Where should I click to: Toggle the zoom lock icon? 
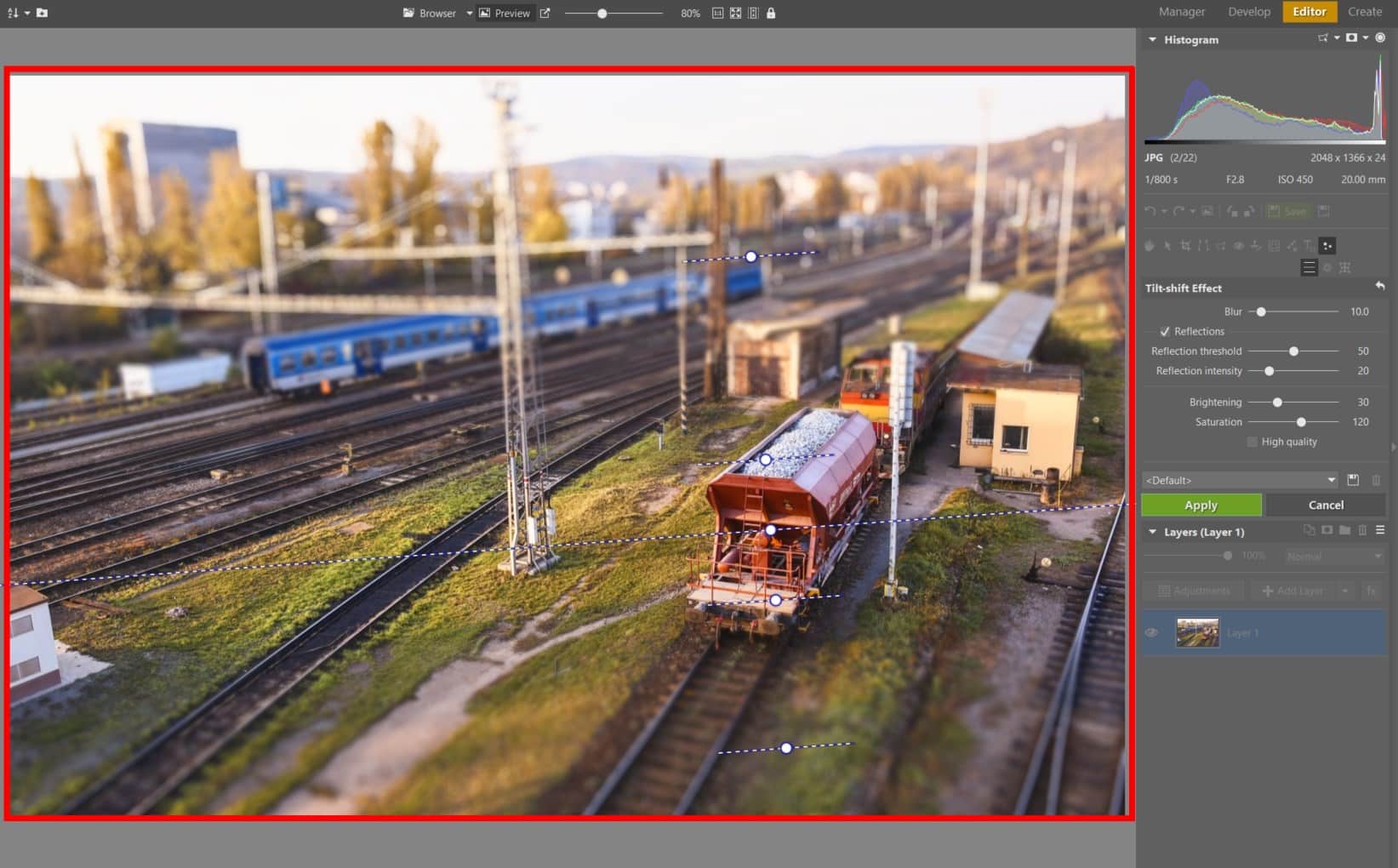pyautogui.click(x=771, y=13)
